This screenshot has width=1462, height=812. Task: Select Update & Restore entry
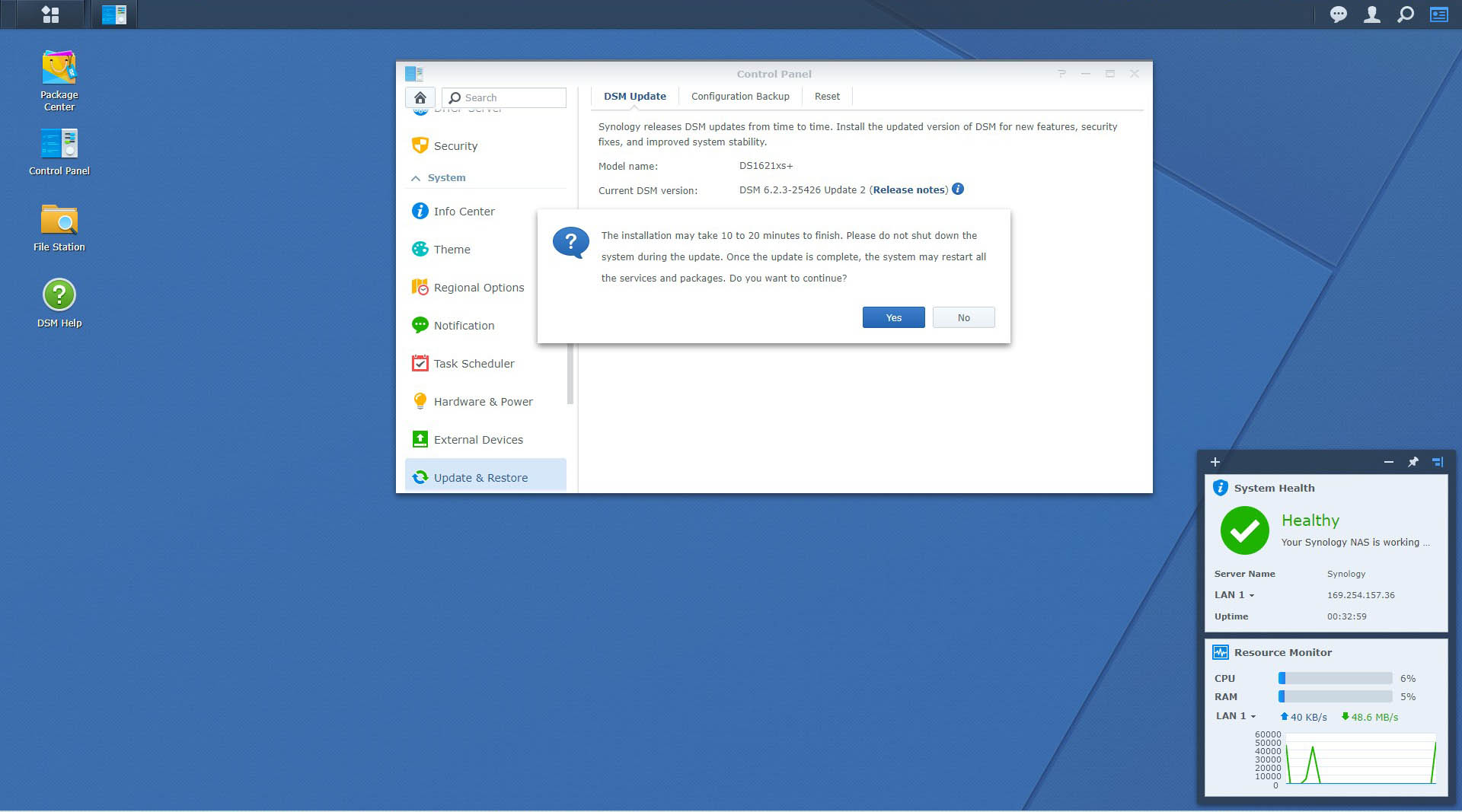point(486,476)
